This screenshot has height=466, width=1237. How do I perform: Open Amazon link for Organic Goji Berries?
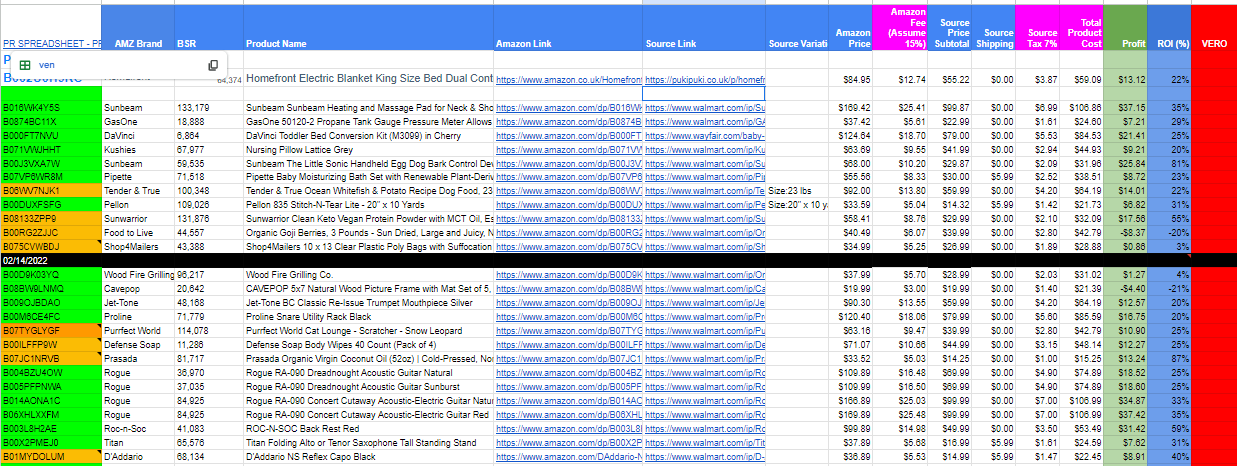pyautogui.click(x=567, y=231)
